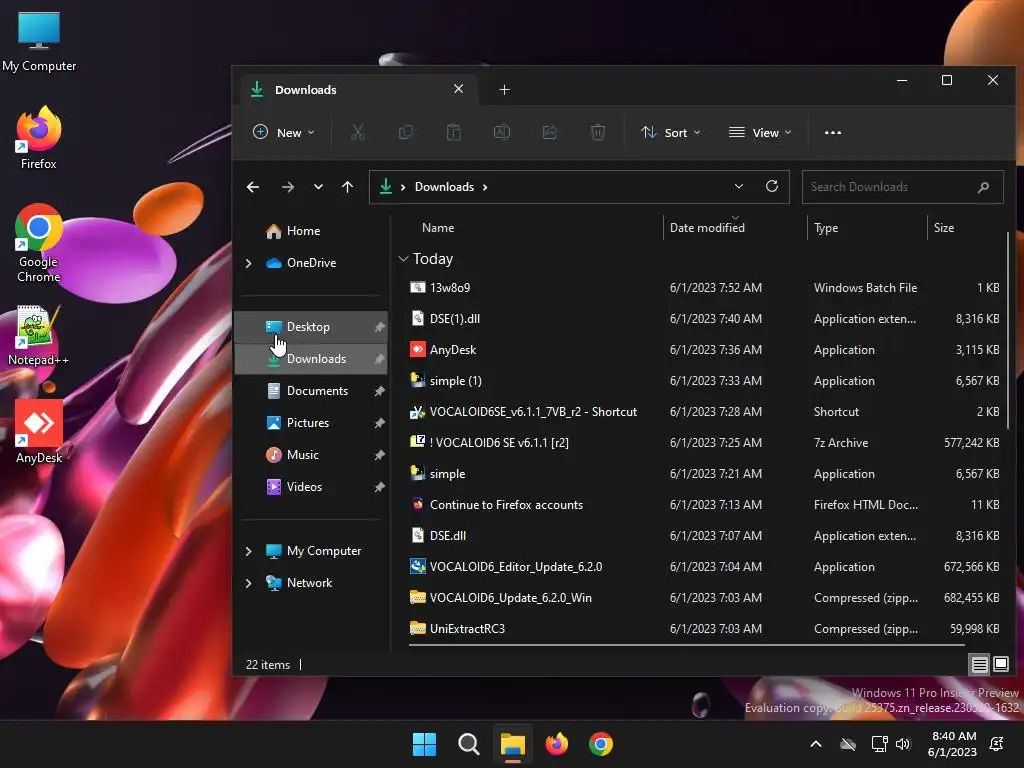1024x768 pixels.
Task: Collapse the Today group
Action: click(x=404, y=259)
